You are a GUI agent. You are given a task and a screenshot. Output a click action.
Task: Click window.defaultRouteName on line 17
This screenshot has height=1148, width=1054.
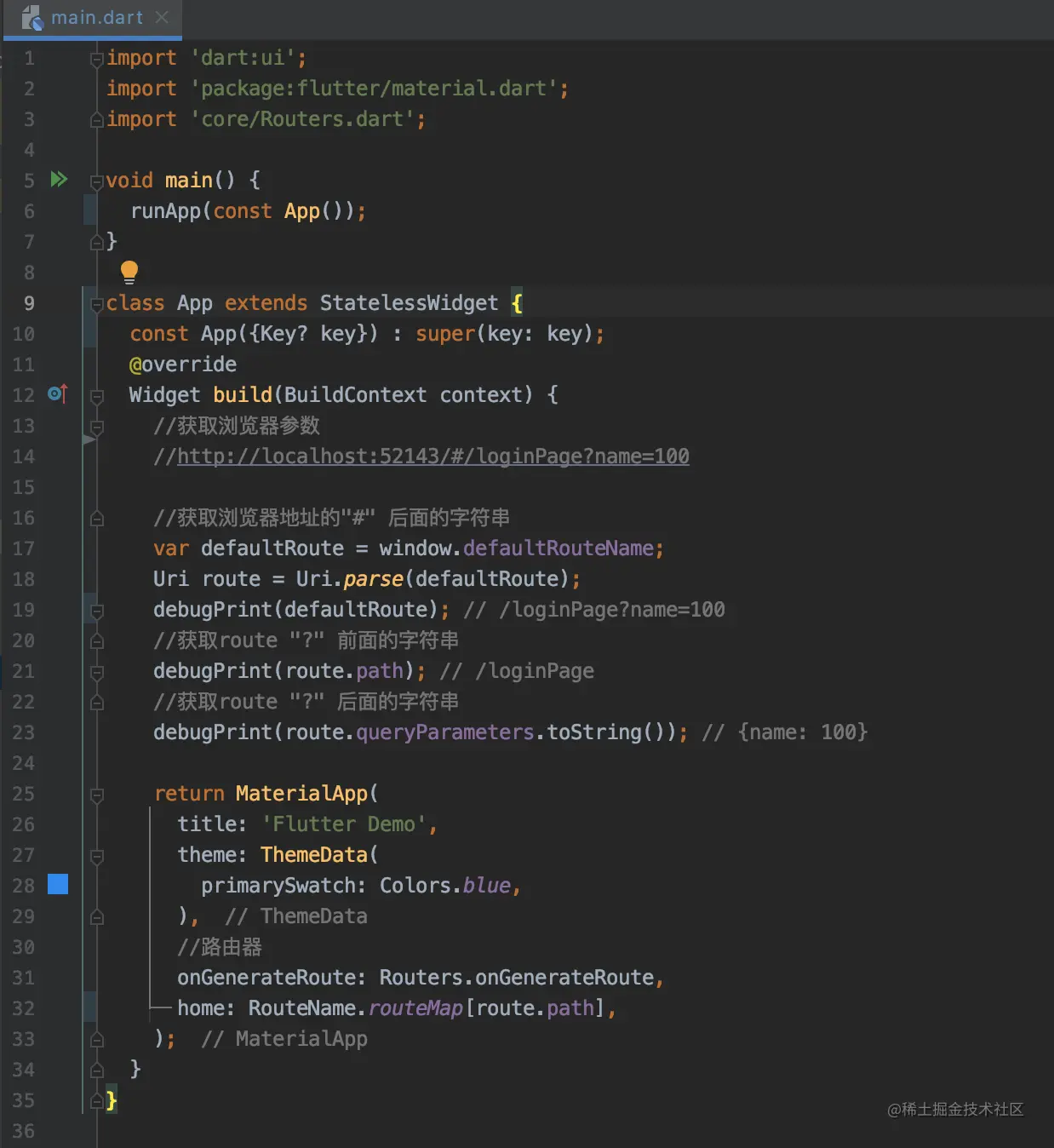[516, 548]
